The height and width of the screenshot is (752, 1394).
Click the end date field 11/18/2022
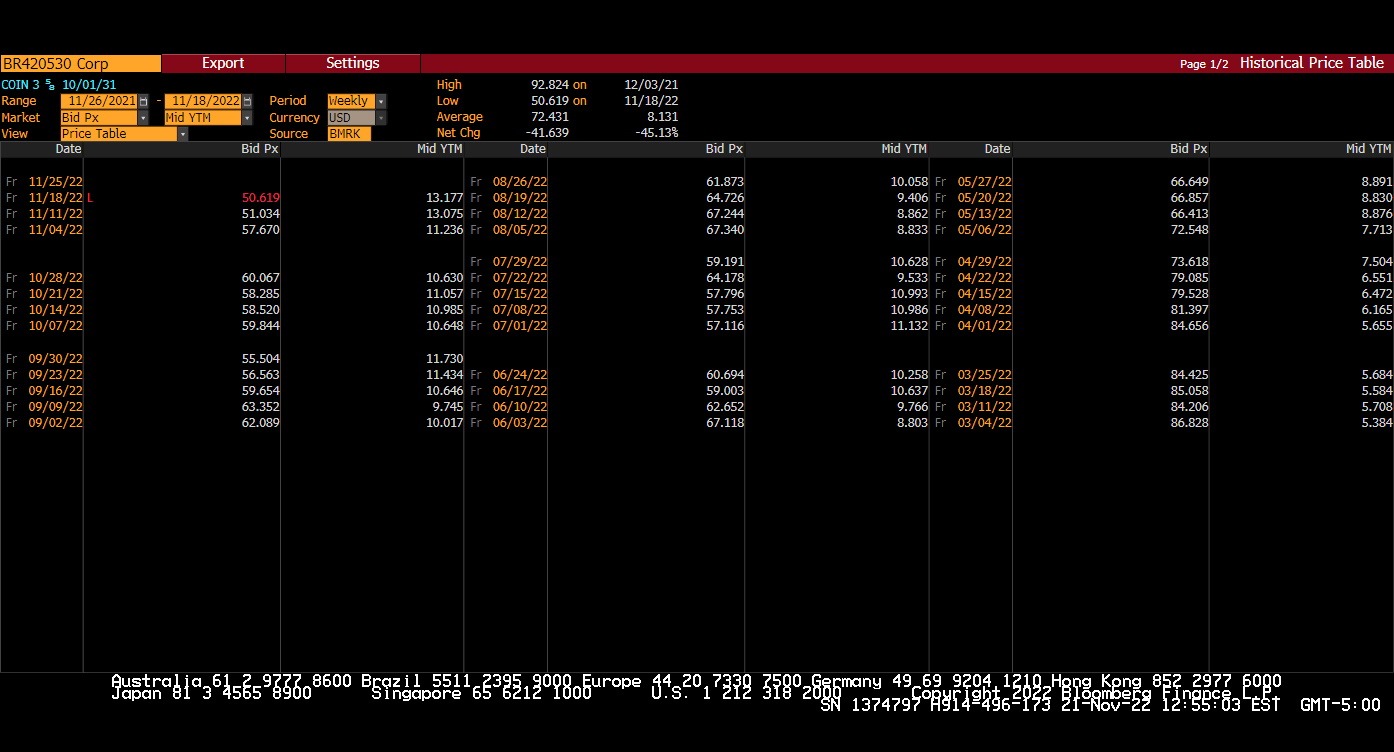pyautogui.click(x=204, y=101)
